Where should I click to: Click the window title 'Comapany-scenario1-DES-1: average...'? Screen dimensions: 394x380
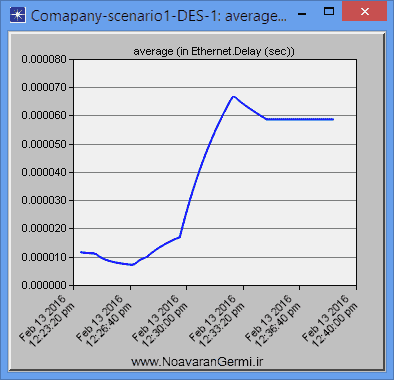point(159,16)
